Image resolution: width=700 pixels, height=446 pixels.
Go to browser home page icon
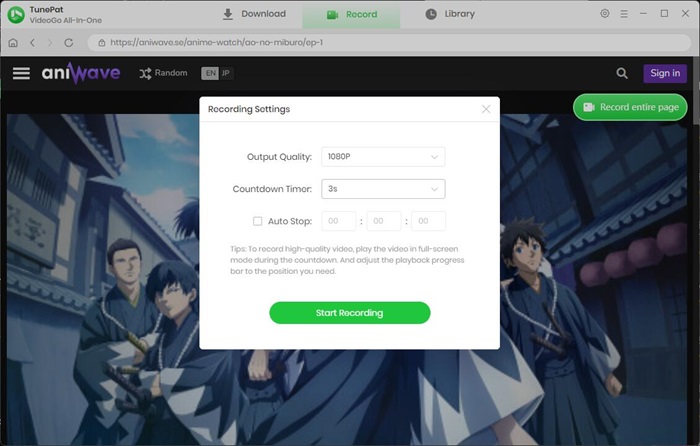point(13,43)
